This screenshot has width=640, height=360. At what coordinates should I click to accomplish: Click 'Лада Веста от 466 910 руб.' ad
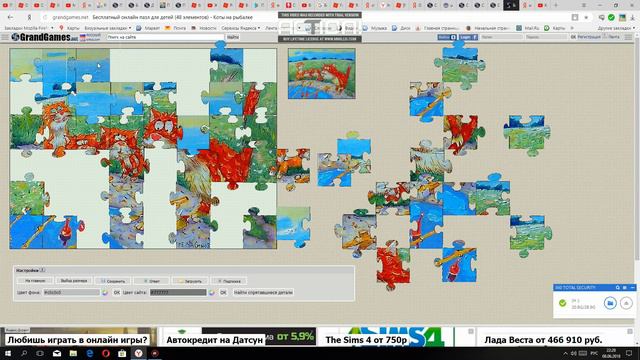click(543, 340)
